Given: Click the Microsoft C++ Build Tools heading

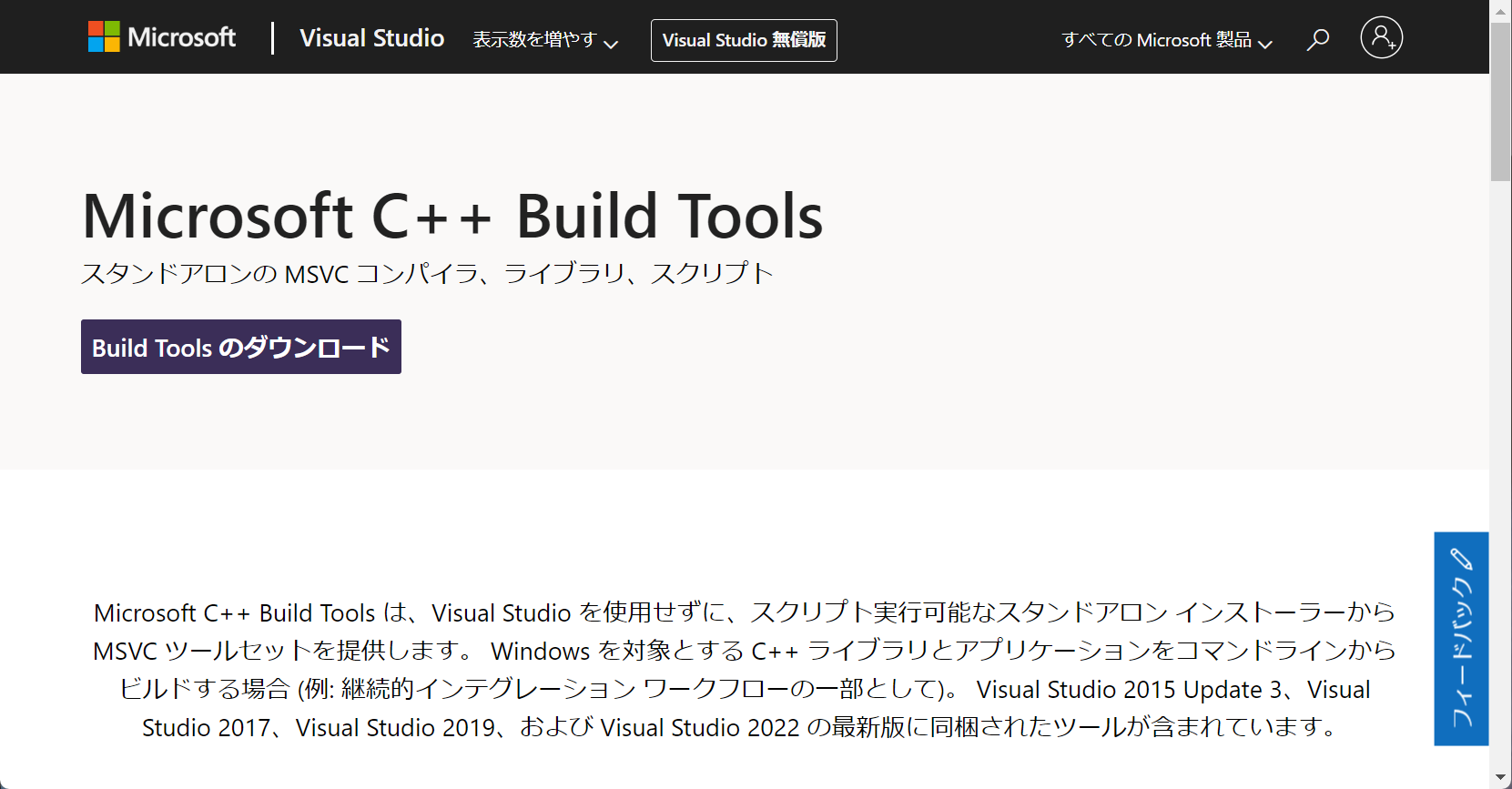Looking at the screenshot, I should click(x=452, y=217).
